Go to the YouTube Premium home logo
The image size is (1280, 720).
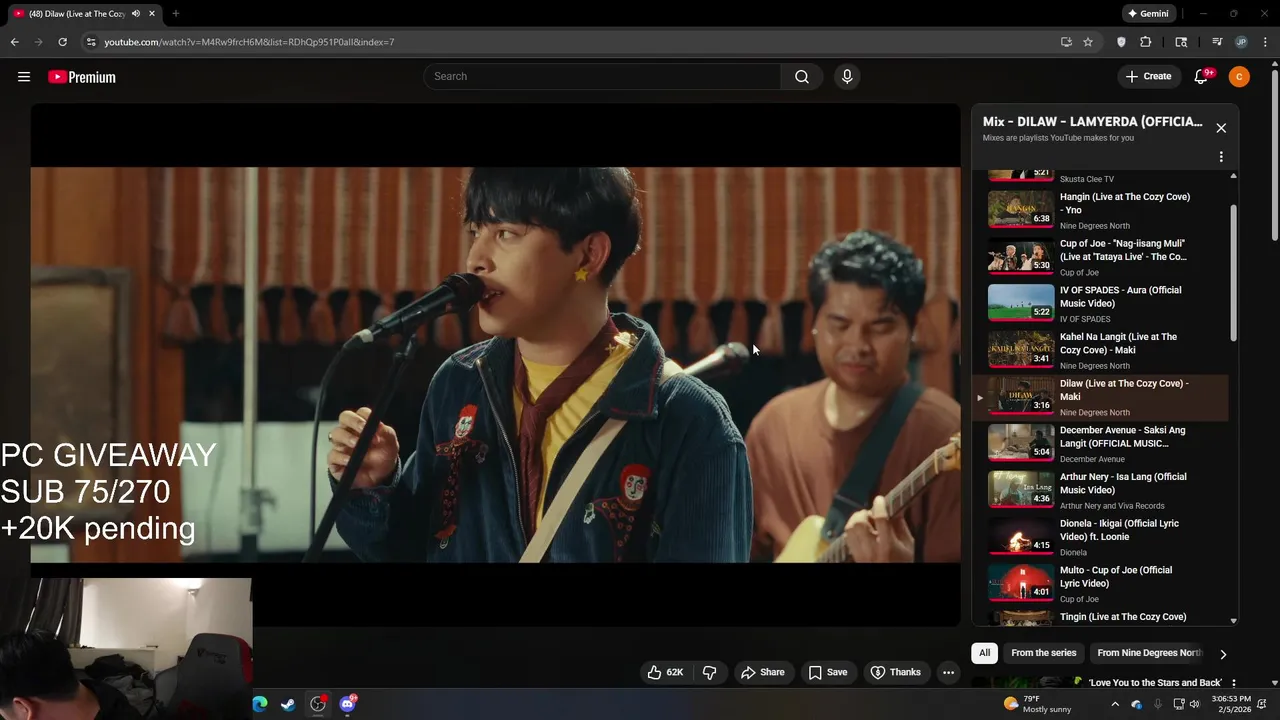pos(82,77)
